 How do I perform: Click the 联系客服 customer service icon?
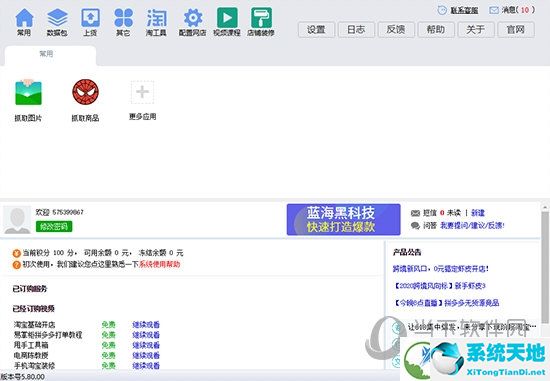tap(442, 10)
